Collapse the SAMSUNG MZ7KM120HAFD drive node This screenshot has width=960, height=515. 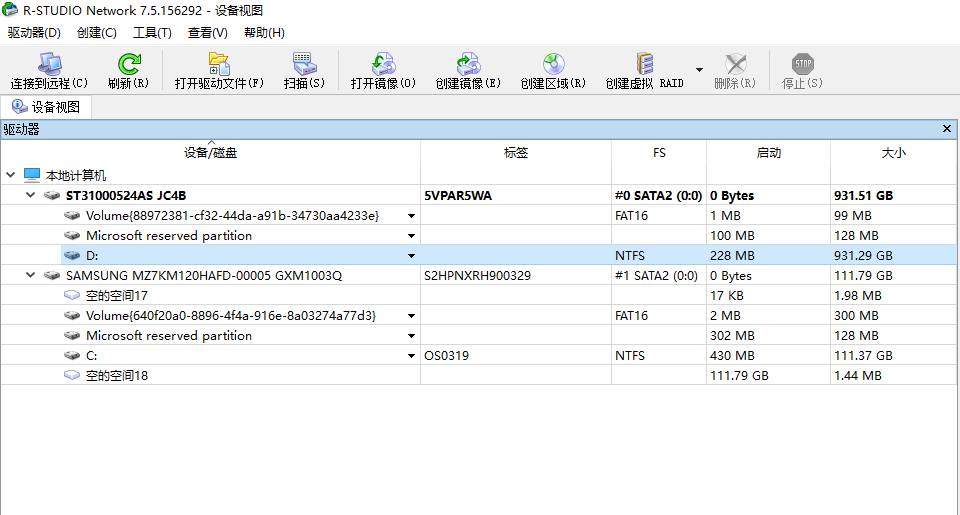[x=31, y=275]
